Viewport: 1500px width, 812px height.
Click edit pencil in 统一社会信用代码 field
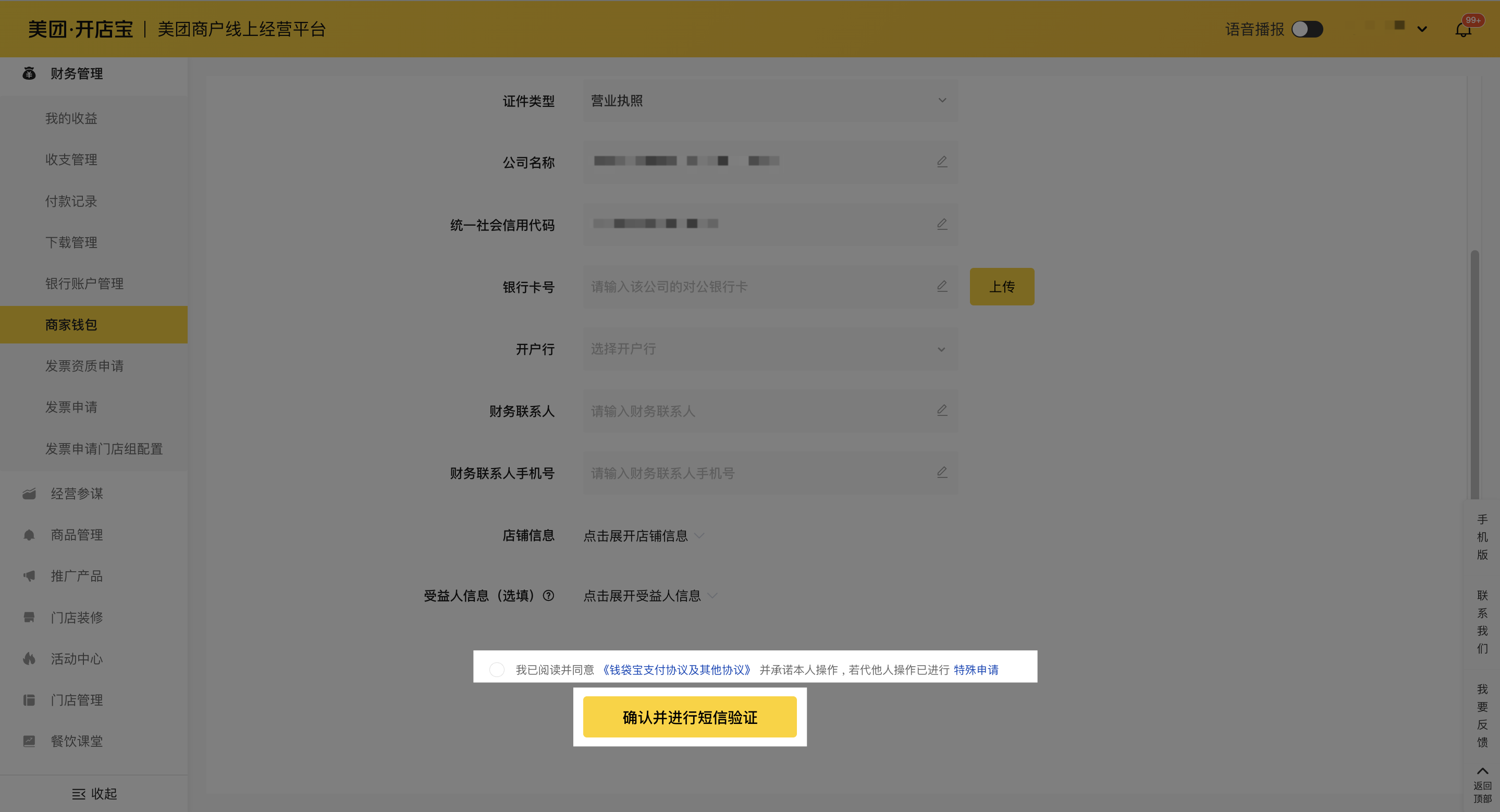(942, 224)
